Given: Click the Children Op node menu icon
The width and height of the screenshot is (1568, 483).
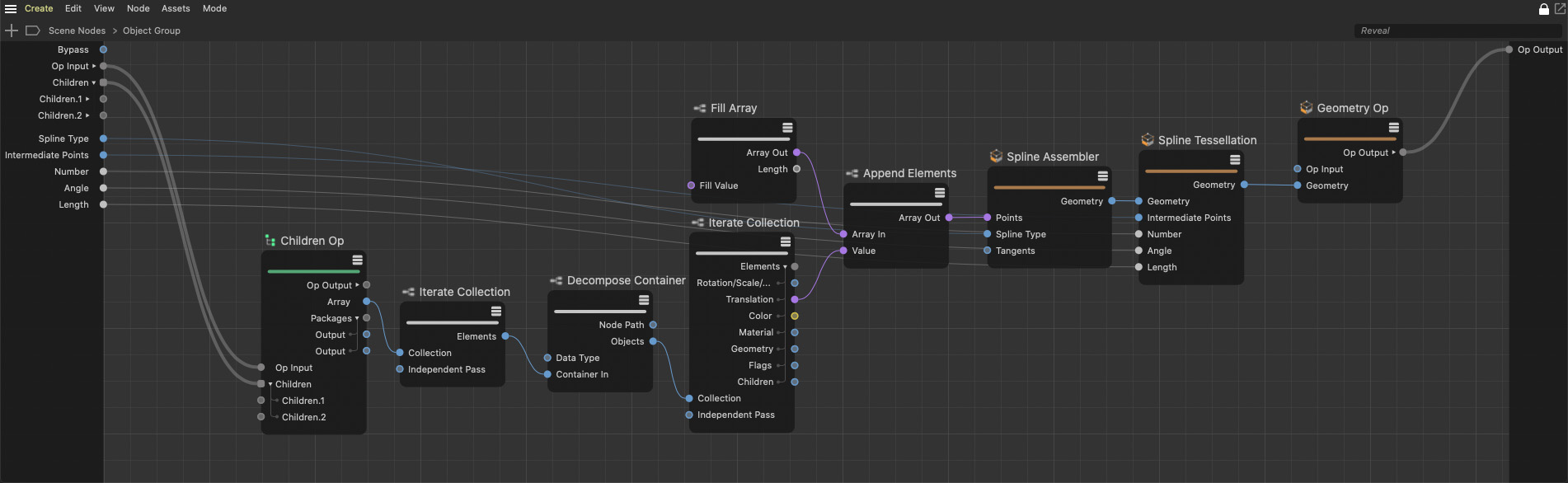Looking at the screenshot, I should pyautogui.click(x=357, y=260).
